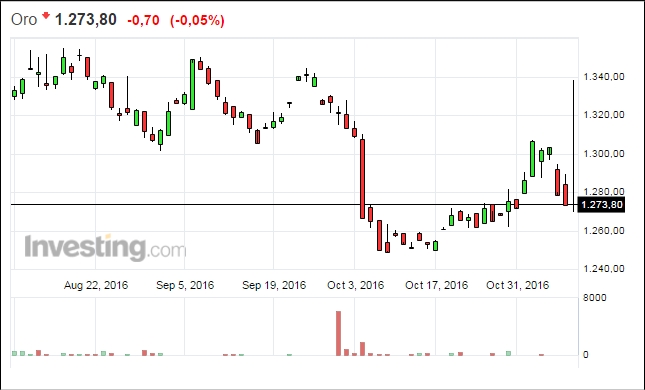Click the 1.260,00 price axis label
This screenshot has width=645, height=390.
pos(604,230)
